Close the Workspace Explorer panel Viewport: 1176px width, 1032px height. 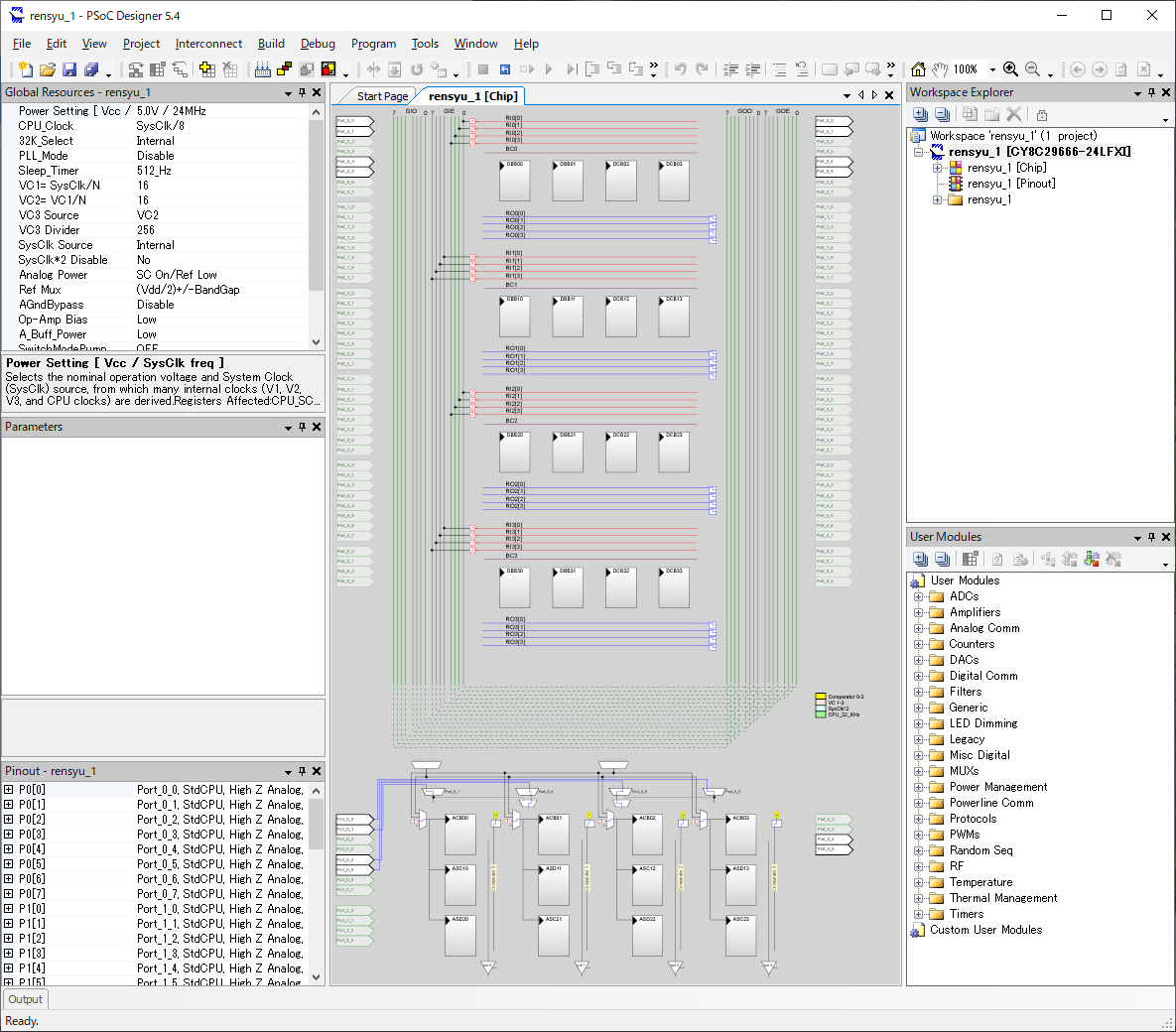click(1166, 92)
